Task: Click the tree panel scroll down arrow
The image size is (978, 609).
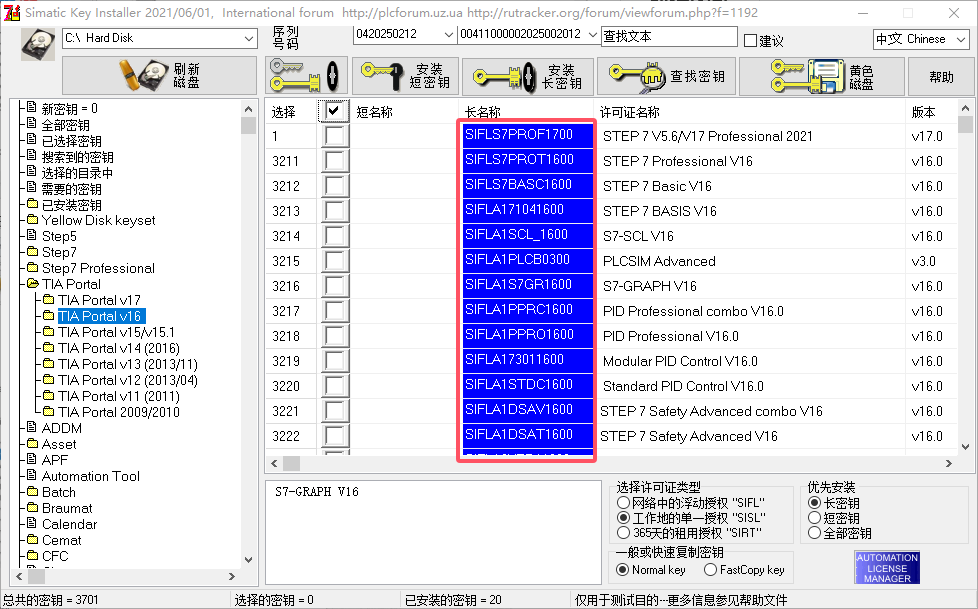Action: click(x=248, y=560)
